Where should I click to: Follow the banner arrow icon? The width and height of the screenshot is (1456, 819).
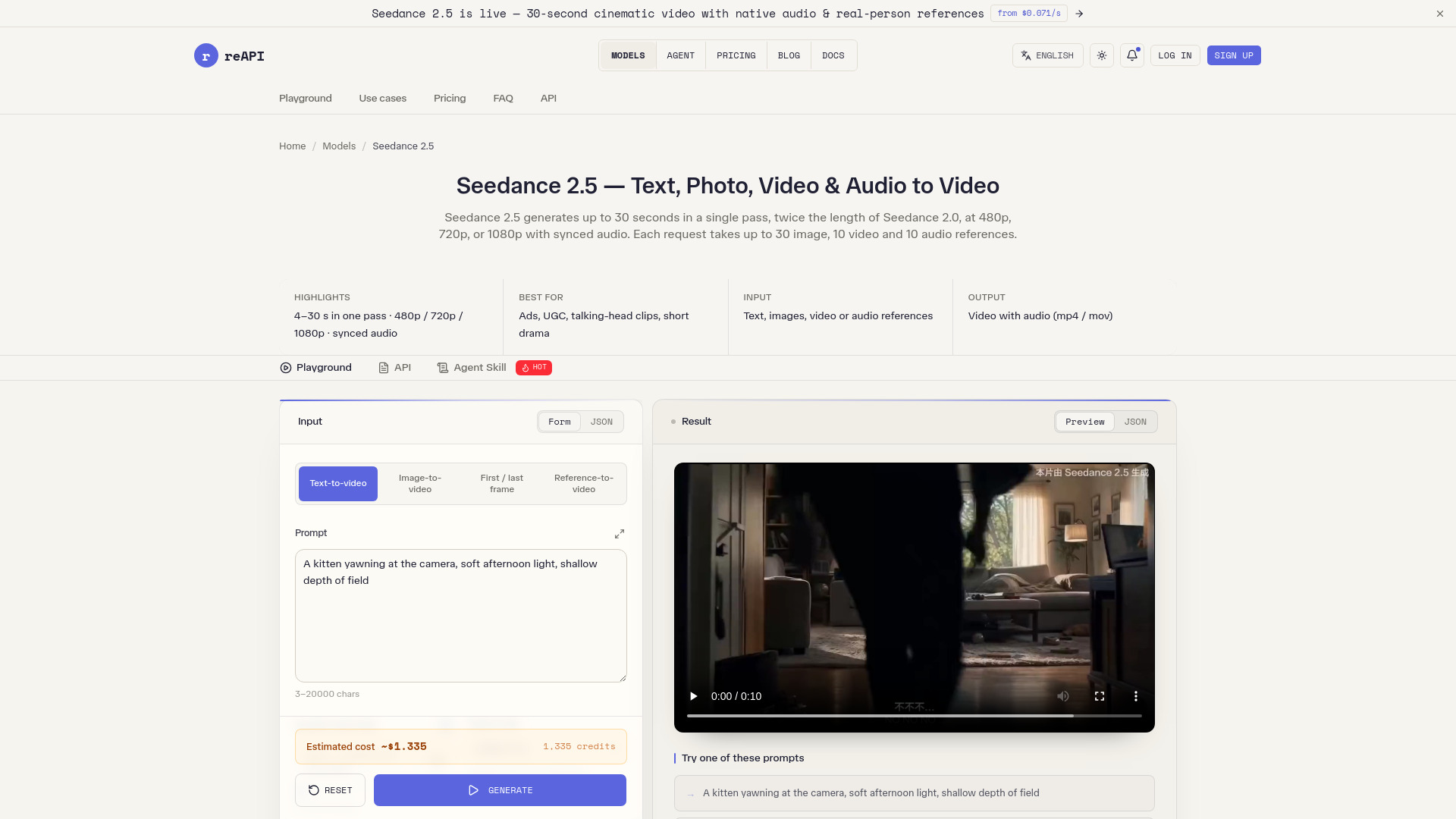coord(1079,14)
